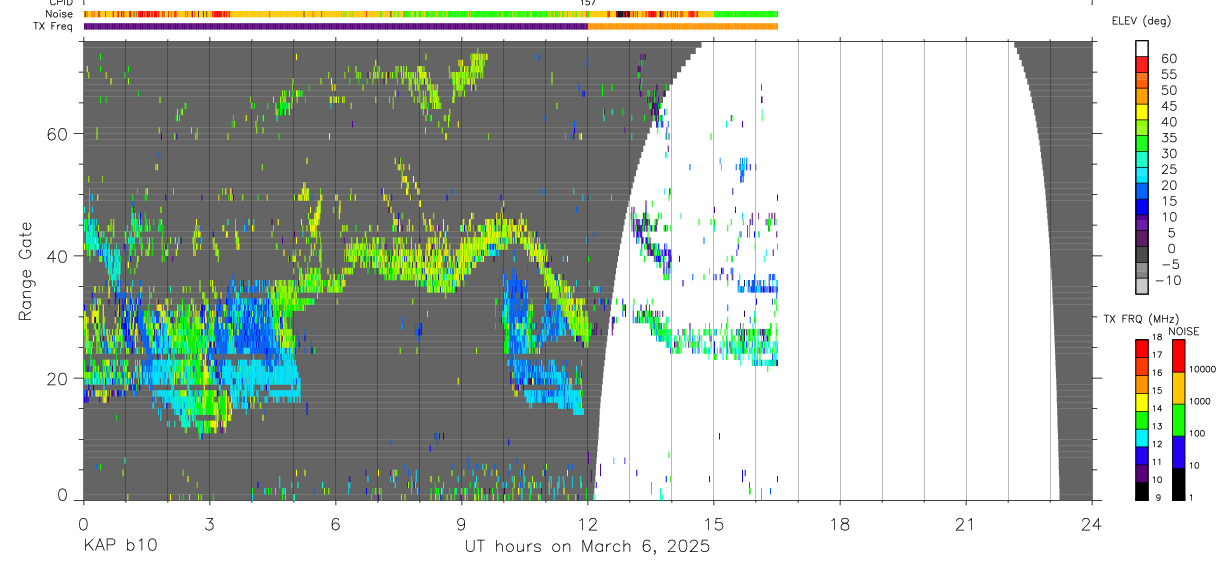Screen dimensions: 1228x567
Task: Click the '3' tick label on UT hours axis
Action: (x=209, y=523)
